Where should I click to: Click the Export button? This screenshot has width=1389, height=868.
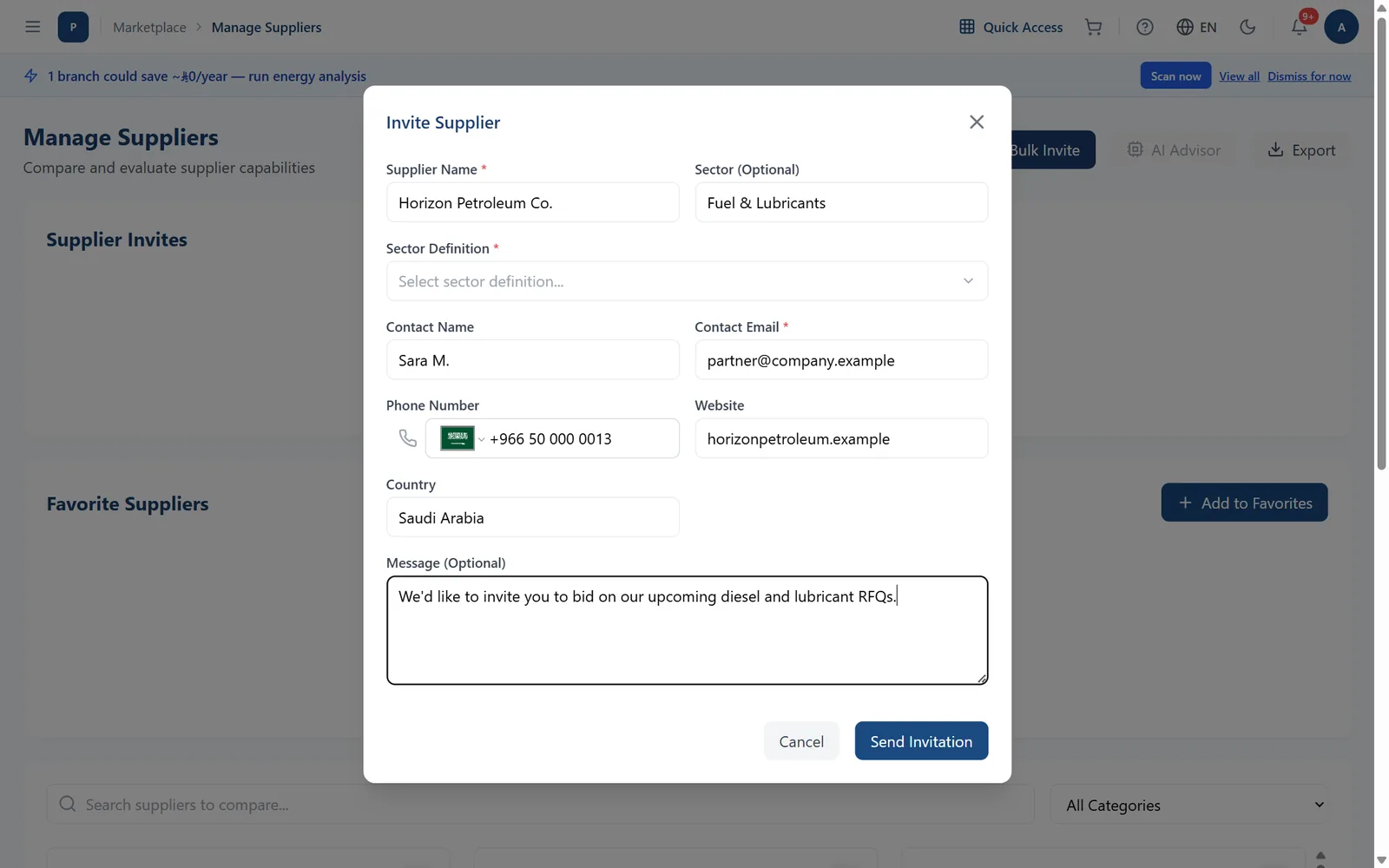coord(1300,149)
